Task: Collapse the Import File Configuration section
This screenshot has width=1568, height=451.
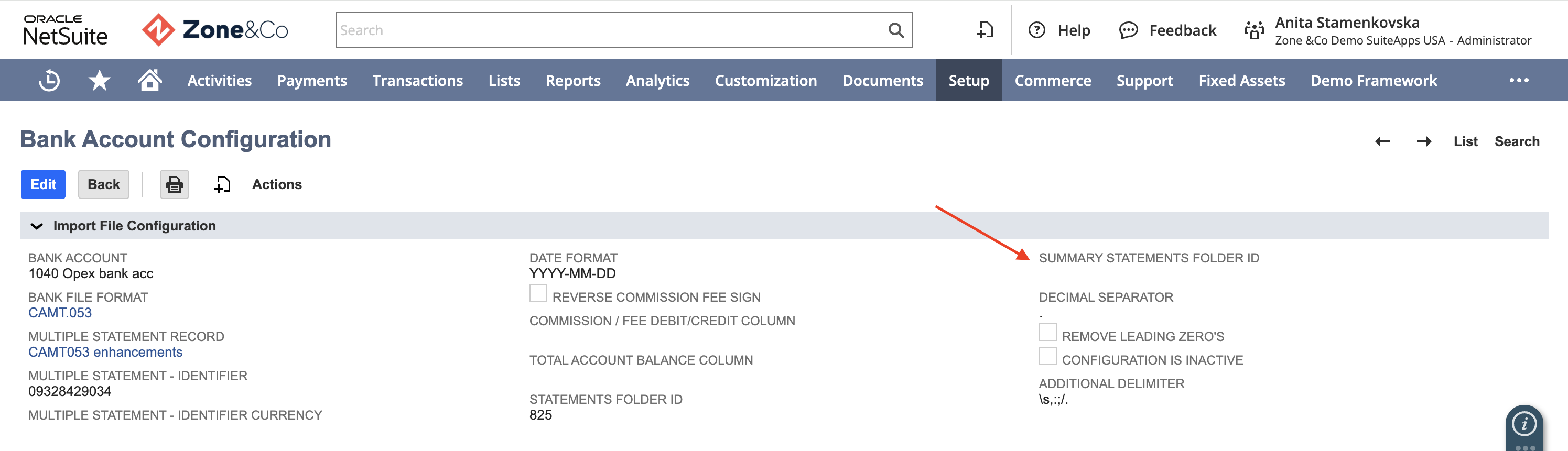Action: click(37, 226)
